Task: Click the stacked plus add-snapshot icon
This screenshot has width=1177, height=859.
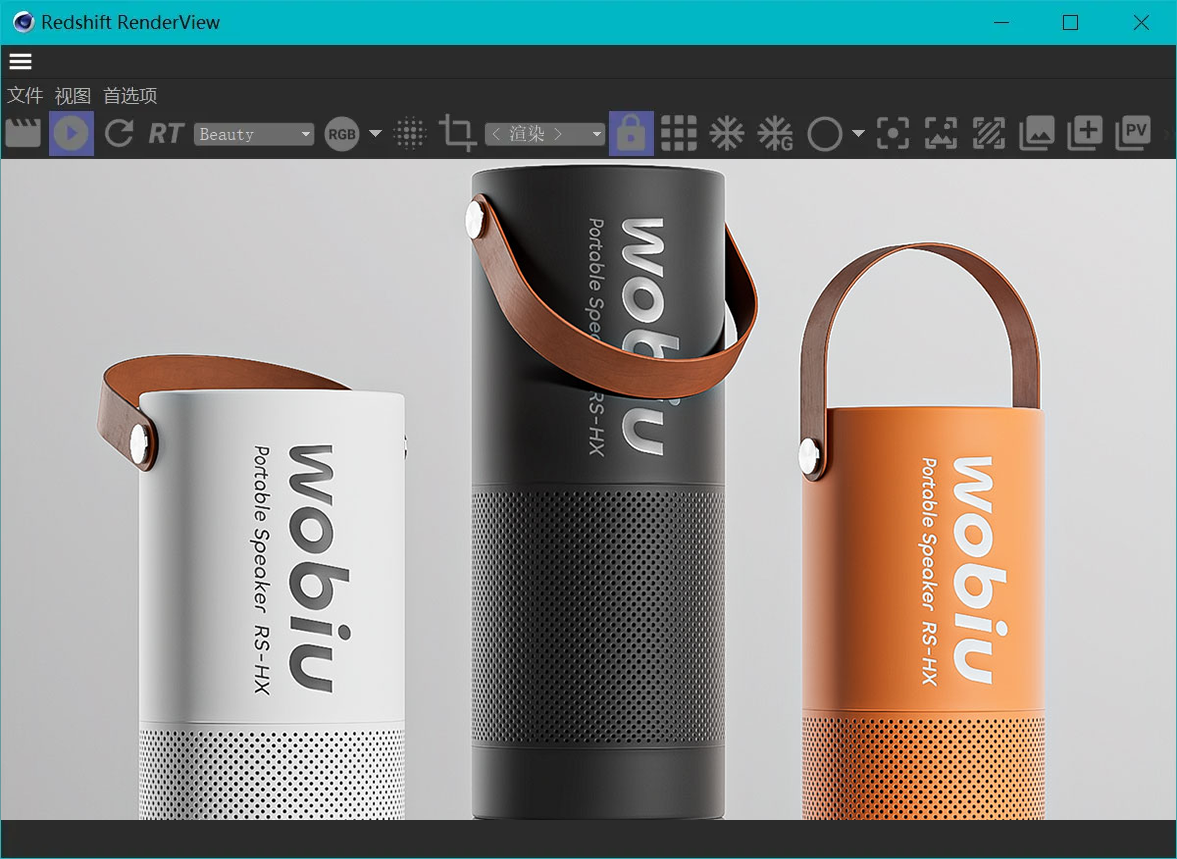Action: pyautogui.click(x=1085, y=134)
